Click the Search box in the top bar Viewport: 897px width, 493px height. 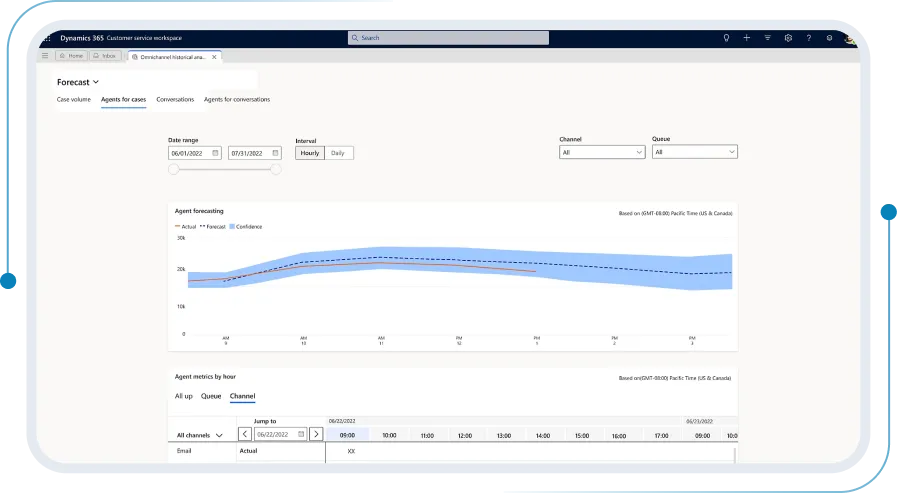tap(448, 38)
